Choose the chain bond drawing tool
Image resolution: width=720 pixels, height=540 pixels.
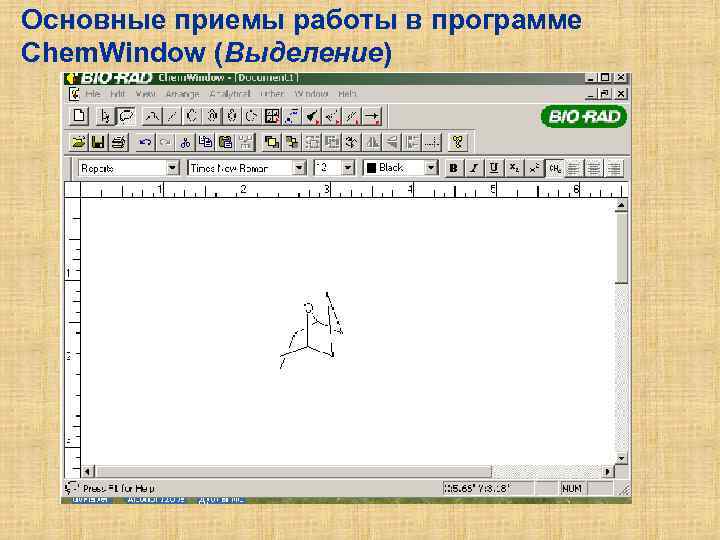[152, 116]
